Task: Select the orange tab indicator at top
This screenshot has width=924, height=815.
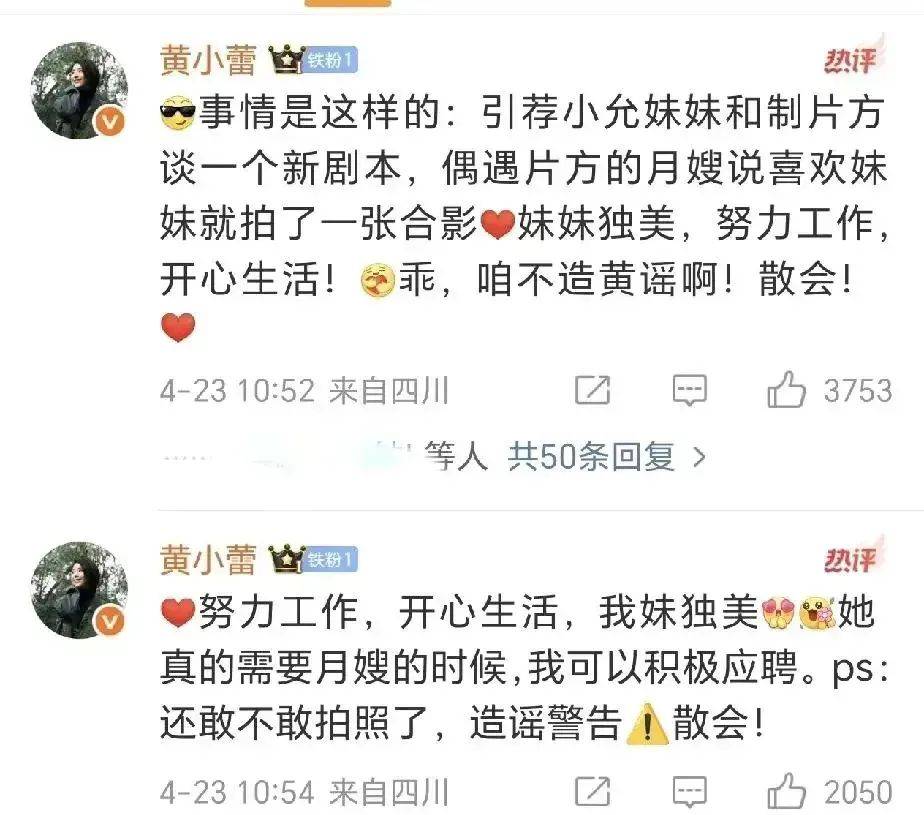Action: tap(348, 3)
